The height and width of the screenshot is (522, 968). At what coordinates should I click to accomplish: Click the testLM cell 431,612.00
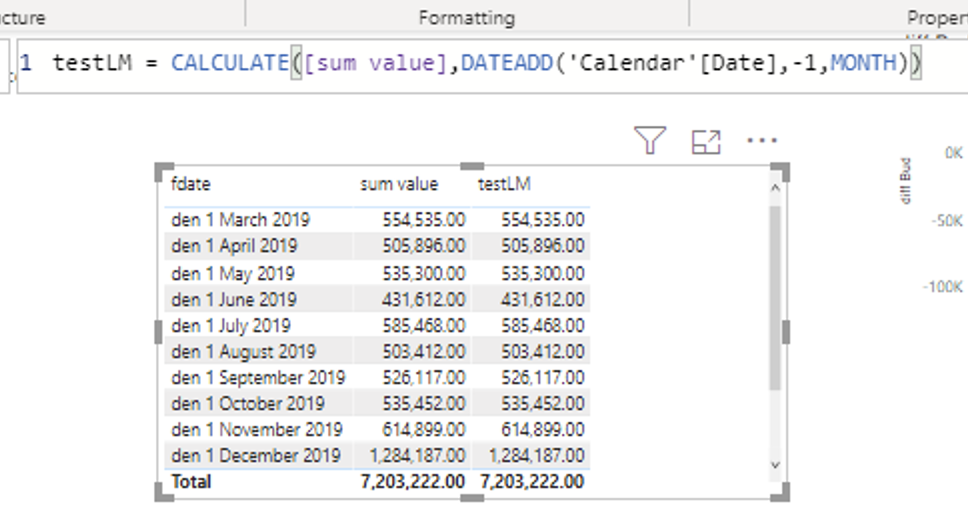click(x=543, y=299)
